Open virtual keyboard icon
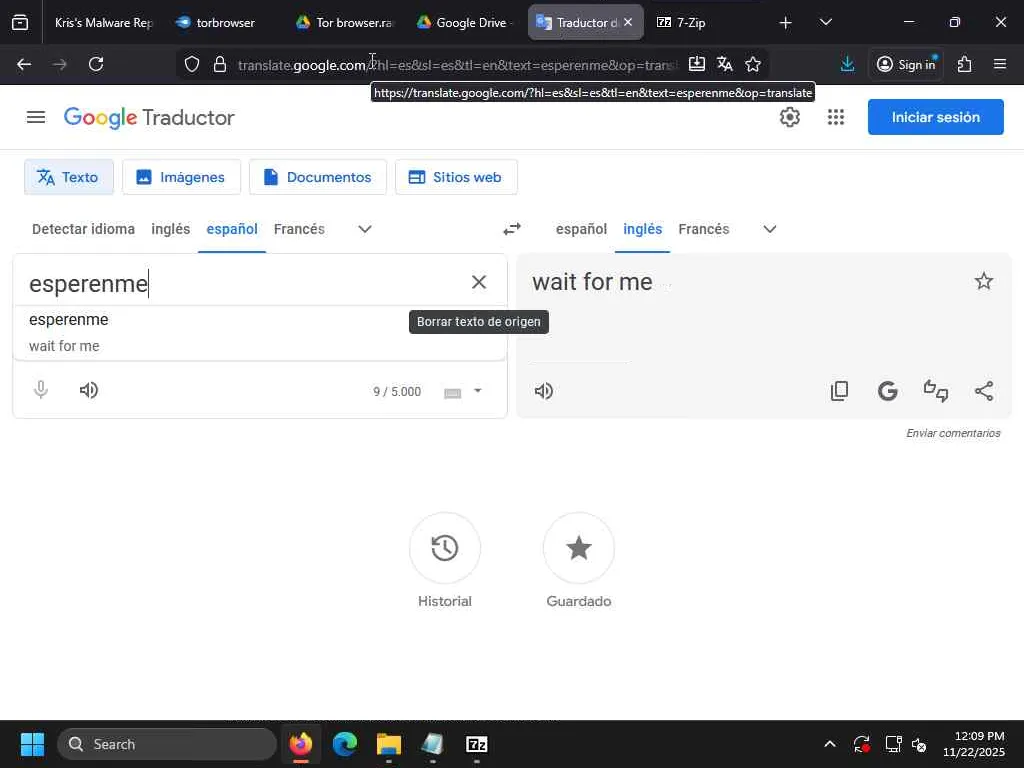Image resolution: width=1024 pixels, height=768 pixels. [453, 392]
